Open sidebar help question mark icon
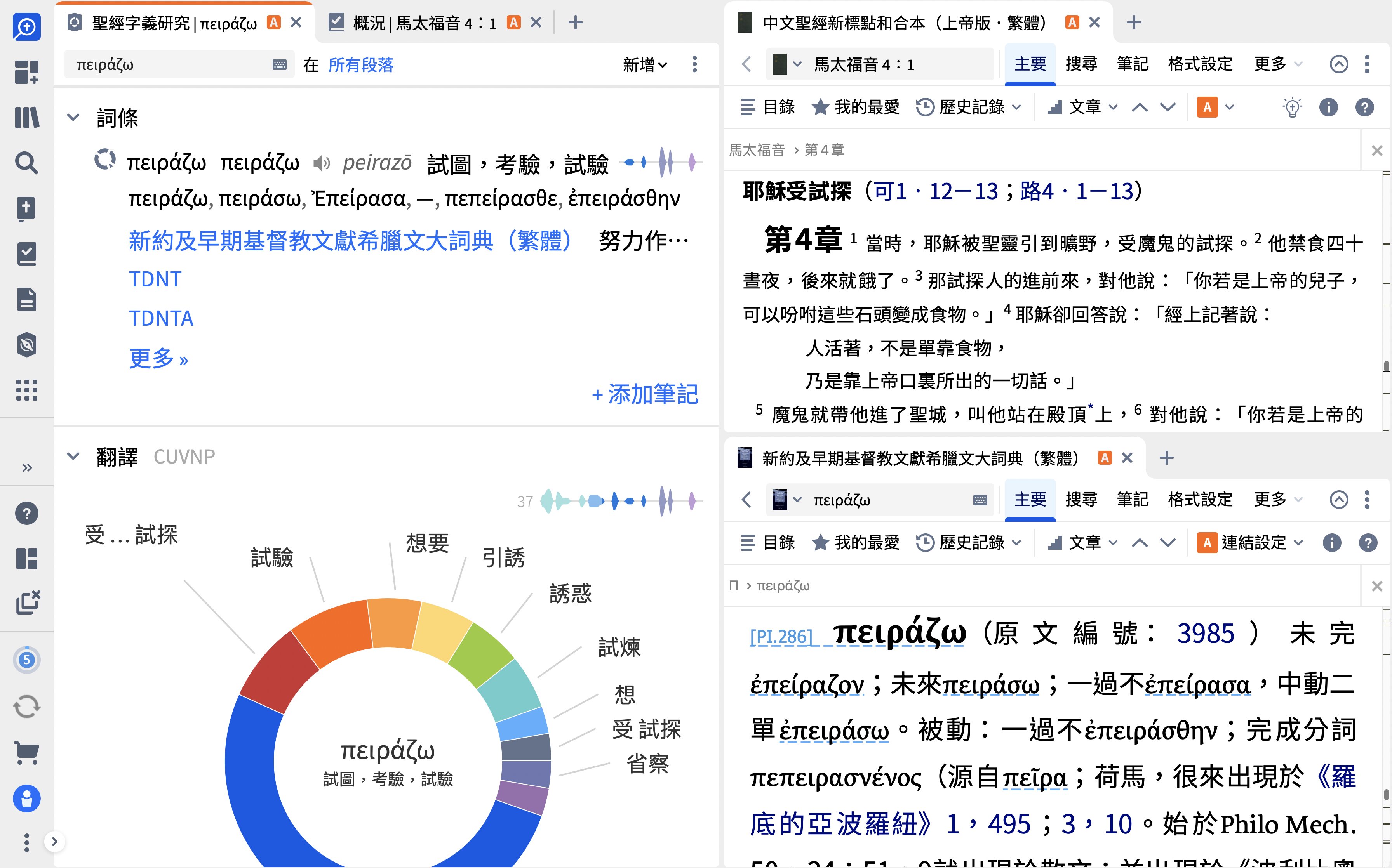The height and width of the screenshot is (868, 1392). click(26, 513)
